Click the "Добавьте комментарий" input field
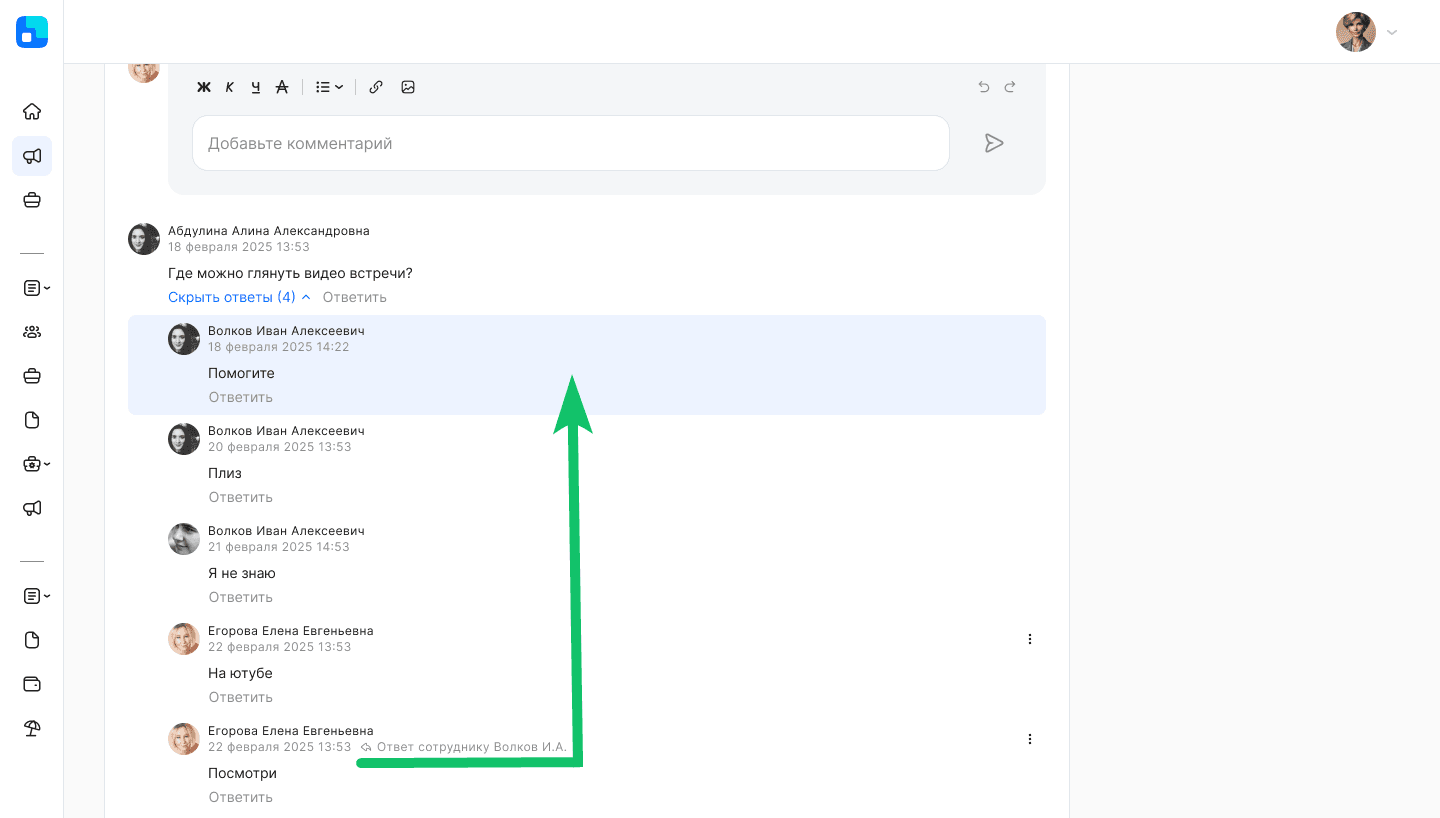Viewport: 1440px width, 818px height. [570, 143]
